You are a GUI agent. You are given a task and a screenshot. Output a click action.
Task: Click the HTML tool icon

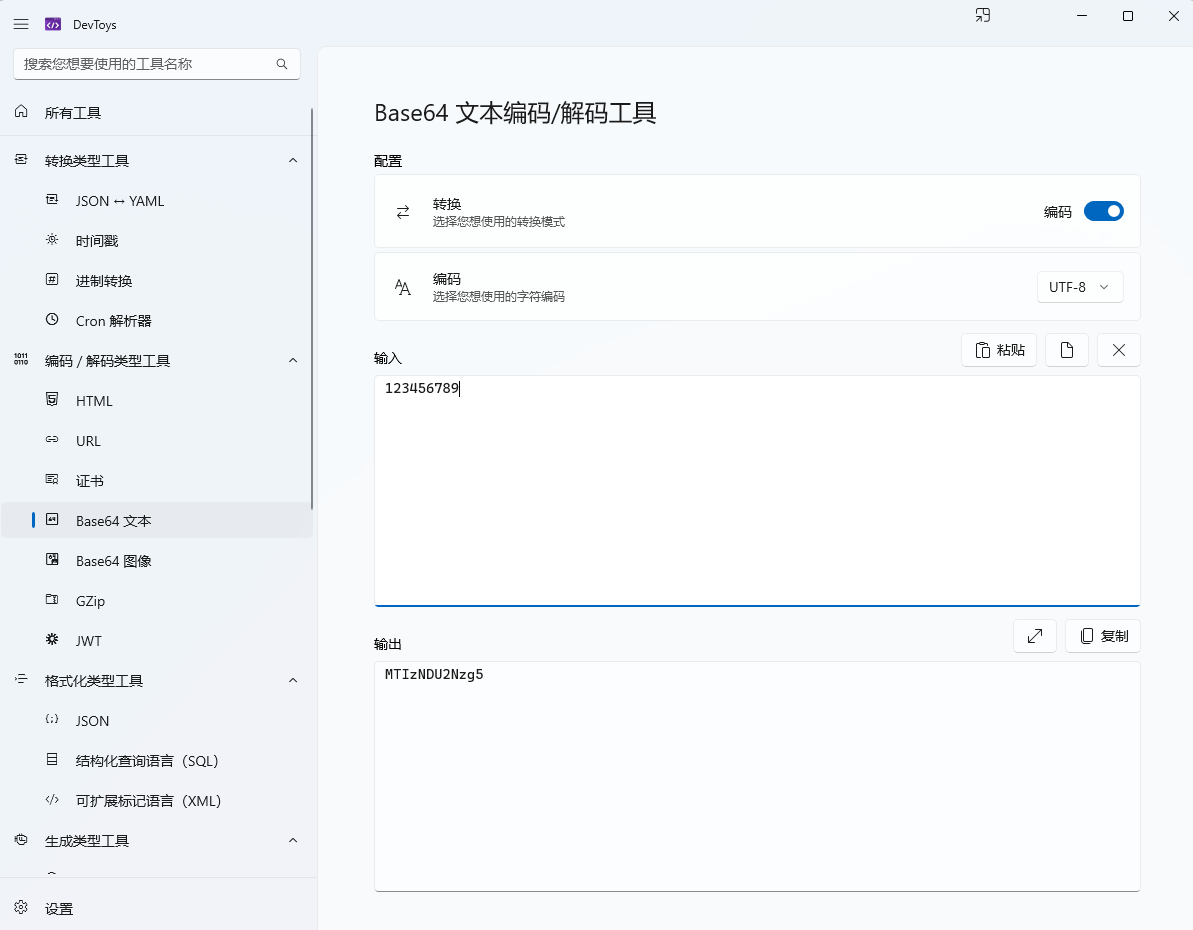52,400
